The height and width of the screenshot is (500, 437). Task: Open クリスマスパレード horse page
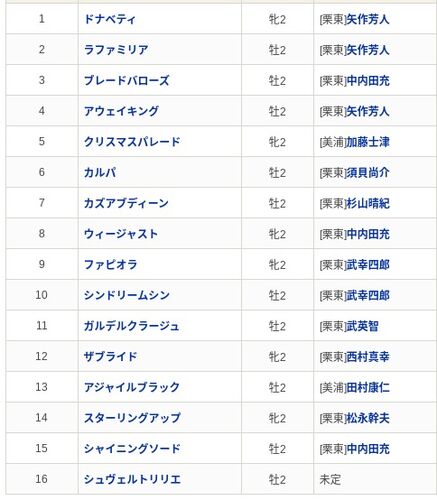click(x=132, y=142)
